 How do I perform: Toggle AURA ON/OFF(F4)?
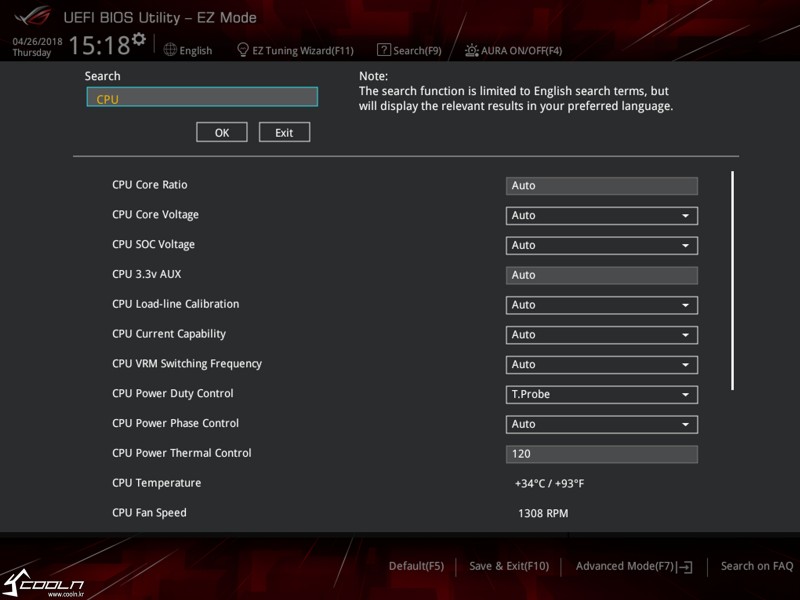click(x=521, y=51)
